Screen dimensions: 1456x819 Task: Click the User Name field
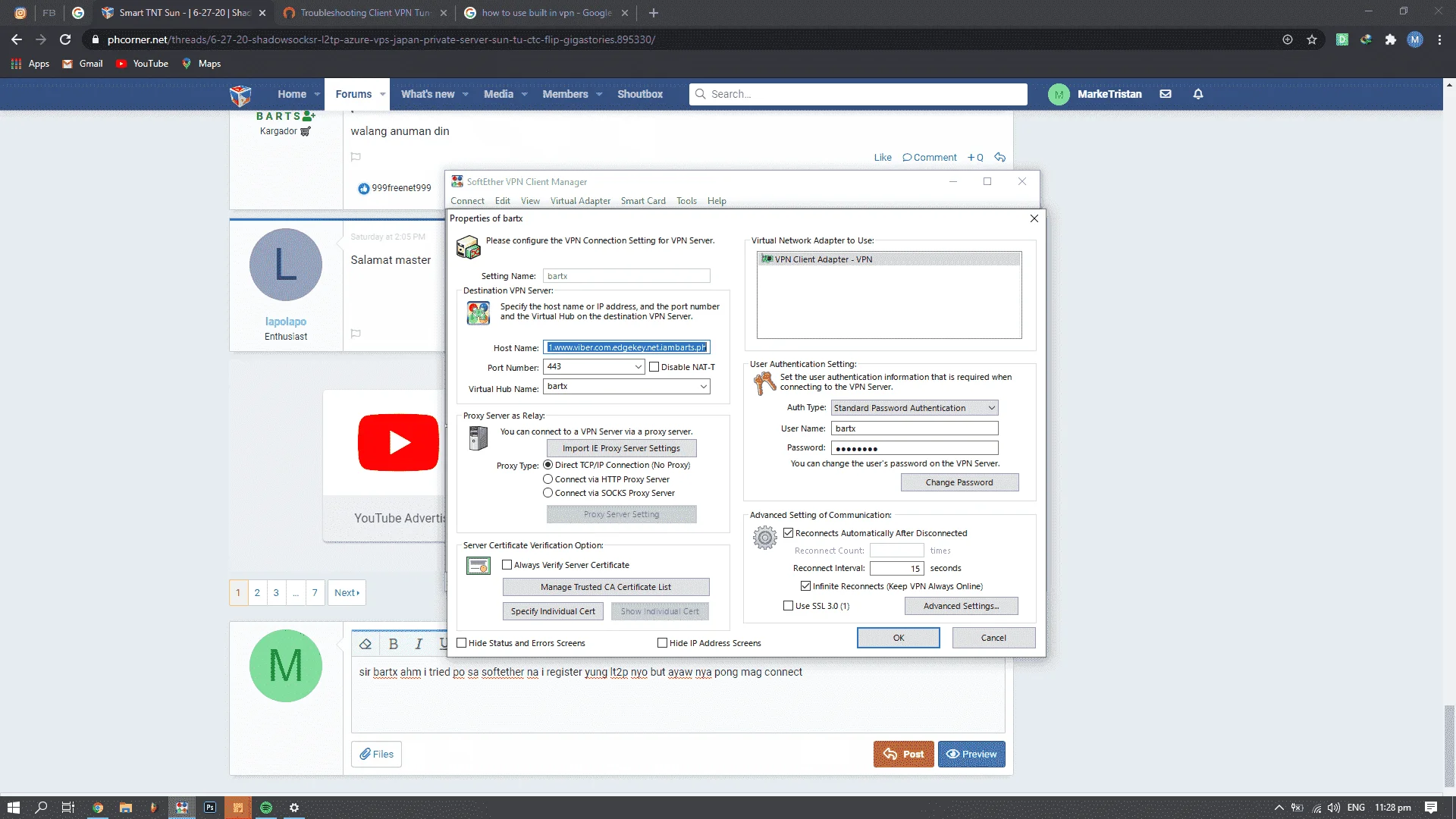tap(915, 428)
